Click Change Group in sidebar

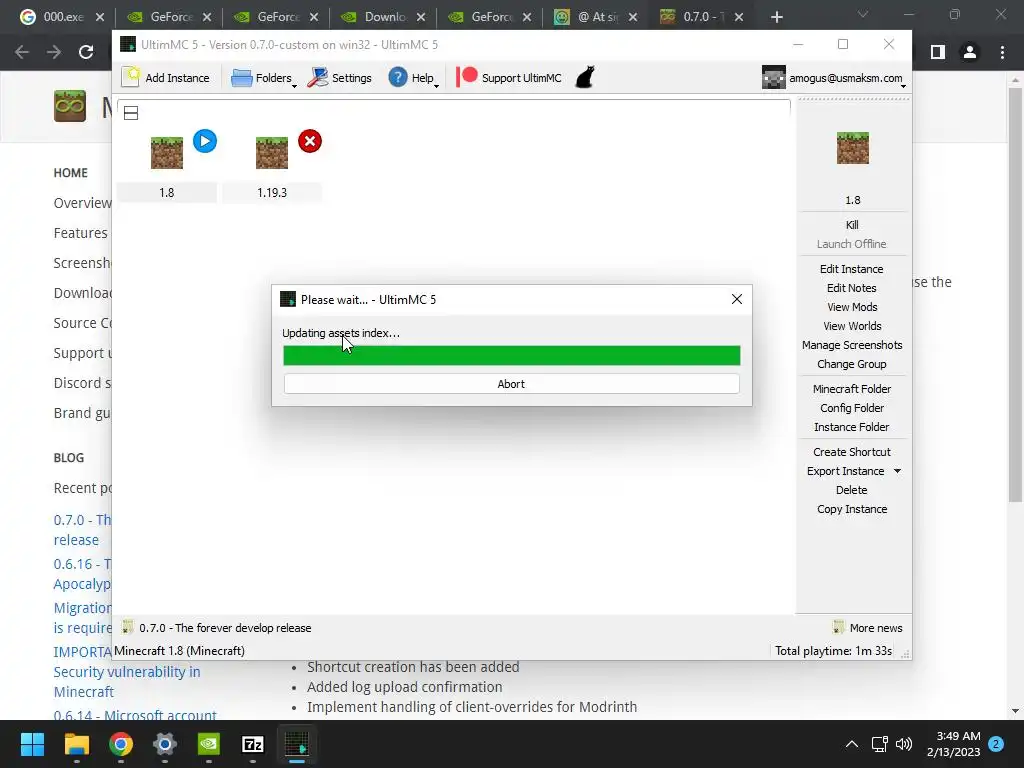[852, 364]
